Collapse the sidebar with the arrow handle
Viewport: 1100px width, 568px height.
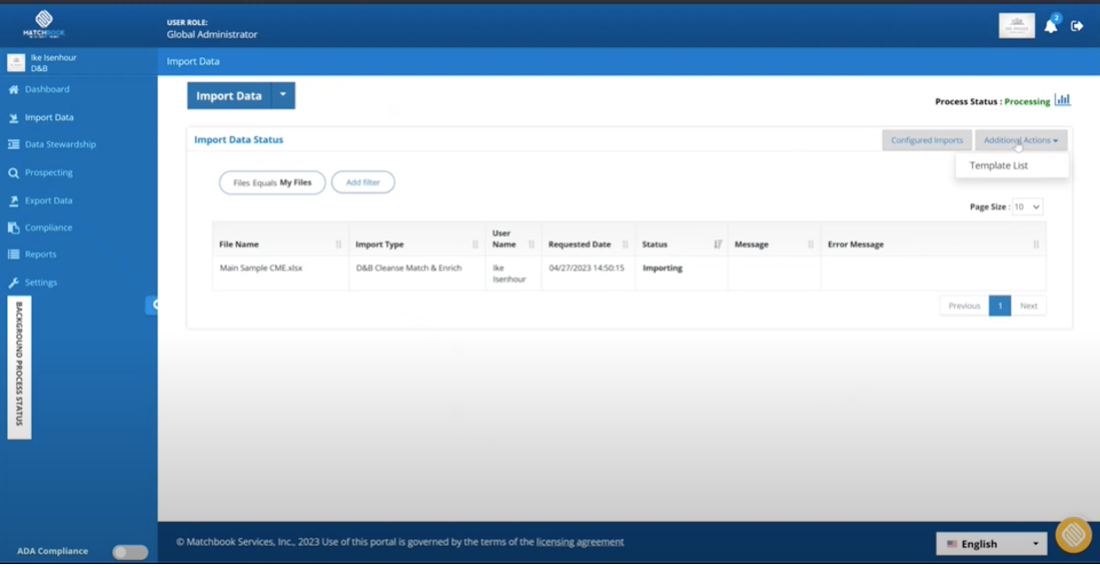[152, 304]
